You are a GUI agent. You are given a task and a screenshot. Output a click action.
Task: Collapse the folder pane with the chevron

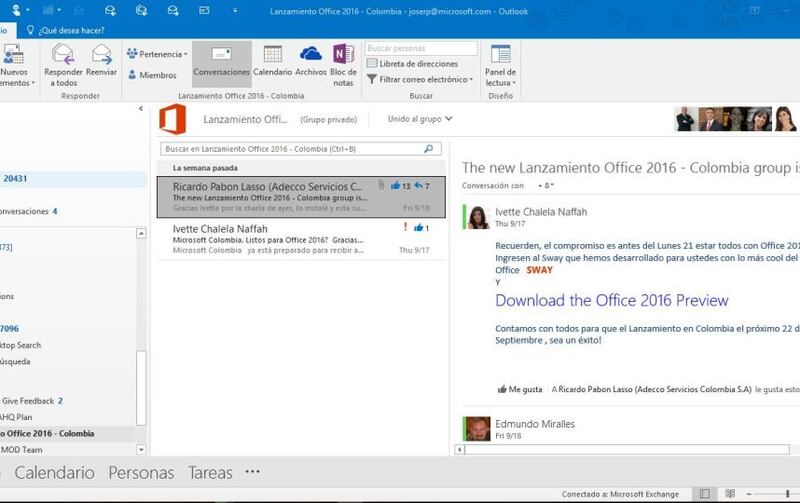[141, 109]
